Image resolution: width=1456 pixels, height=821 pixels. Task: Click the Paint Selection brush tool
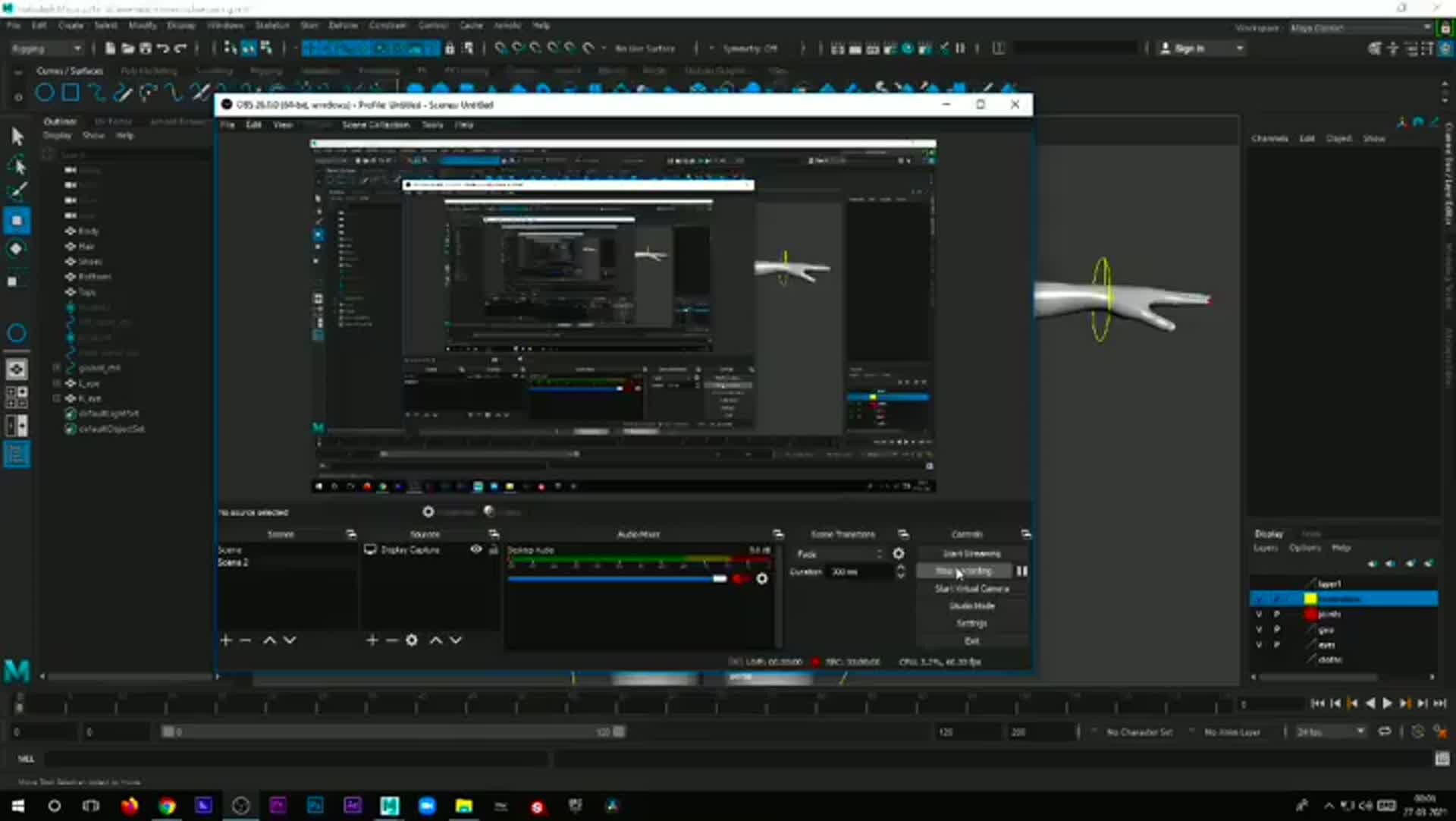click(17, 190)
